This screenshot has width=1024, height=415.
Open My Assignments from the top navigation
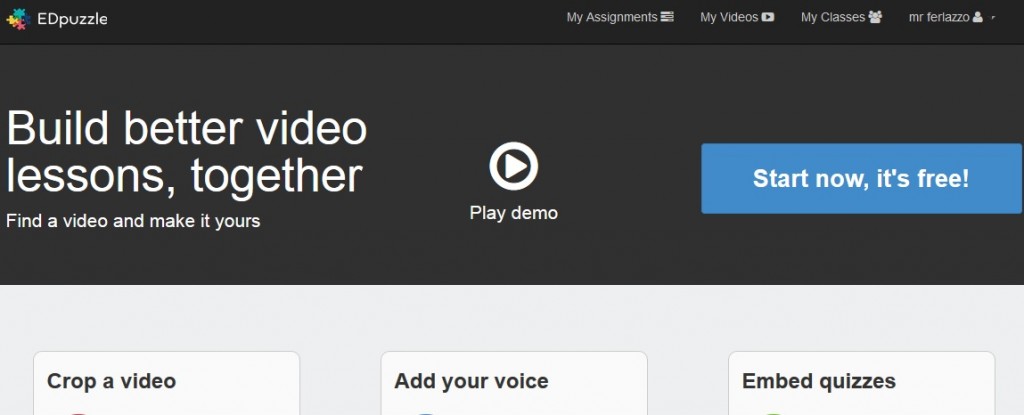(x=620, y=18)
